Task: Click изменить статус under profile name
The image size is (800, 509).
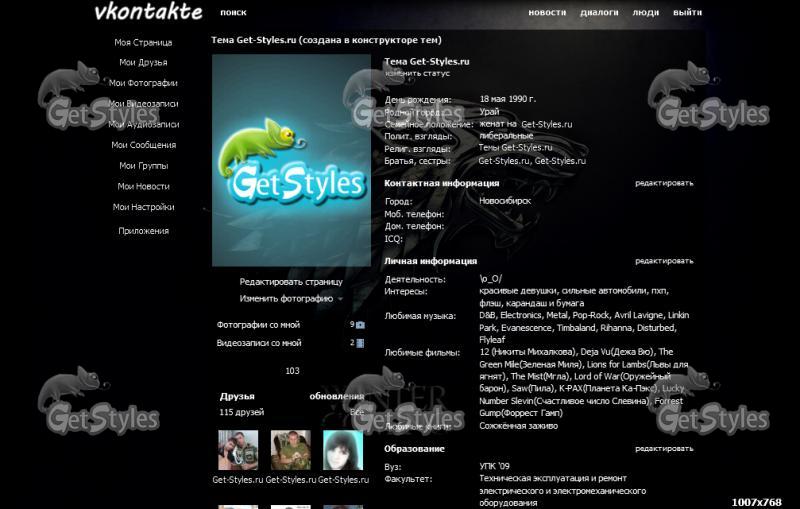Action: coord(417,73)
